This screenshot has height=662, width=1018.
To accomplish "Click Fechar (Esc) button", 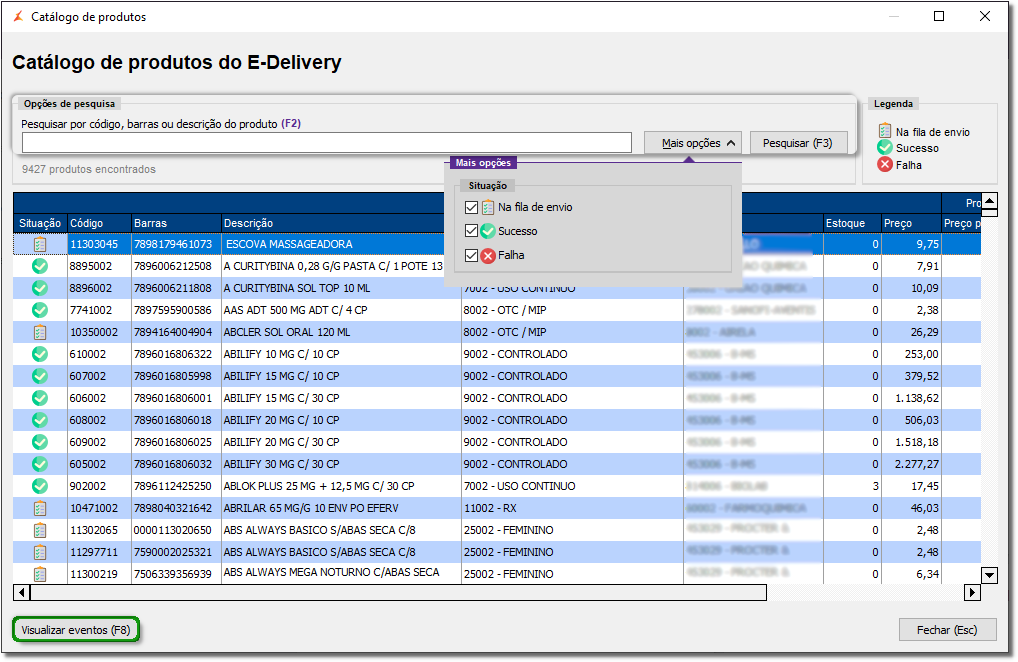I will [x=947, y=630].
